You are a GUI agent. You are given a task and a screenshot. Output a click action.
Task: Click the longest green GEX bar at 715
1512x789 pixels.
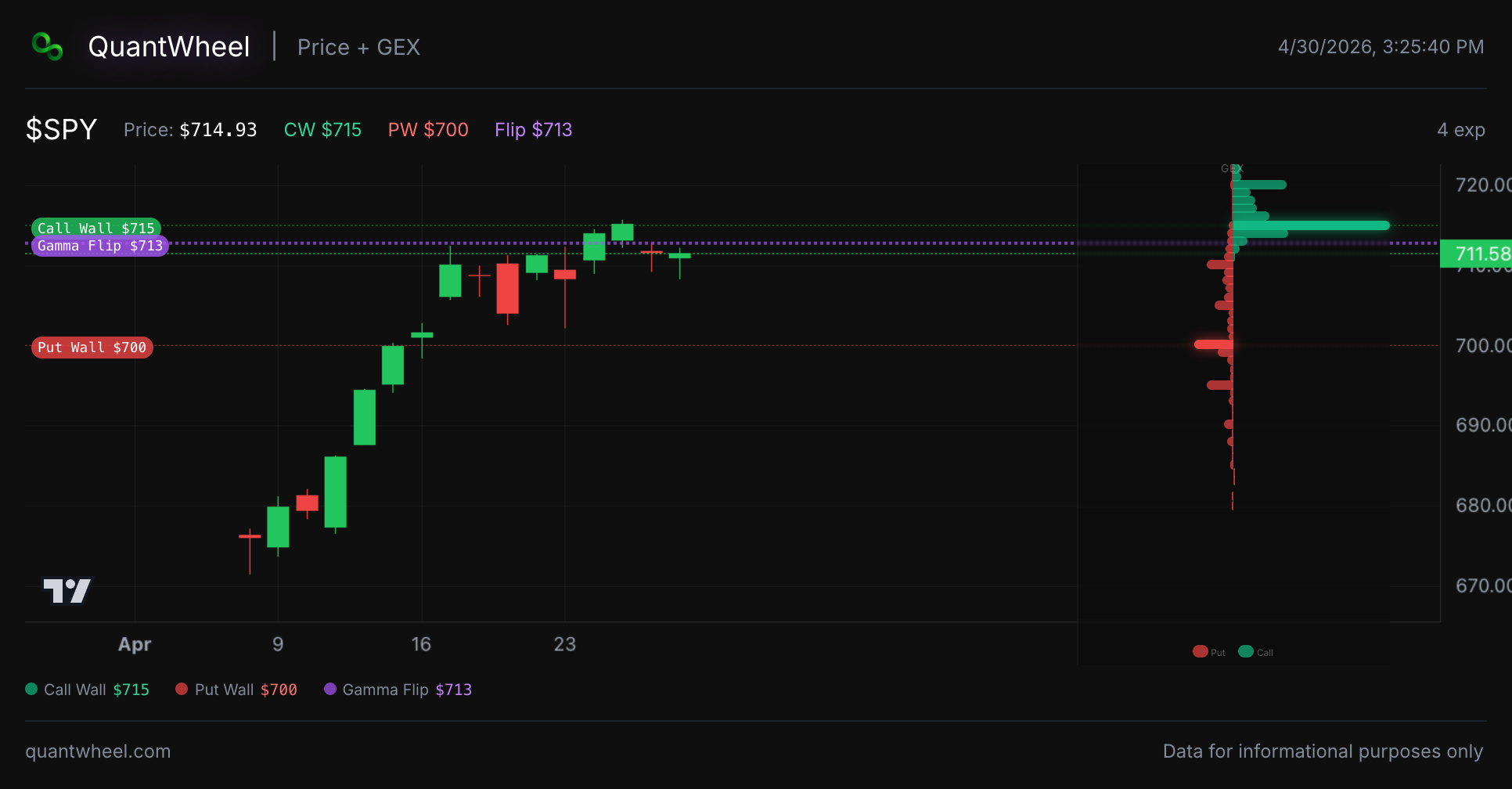coord(1311,225)
